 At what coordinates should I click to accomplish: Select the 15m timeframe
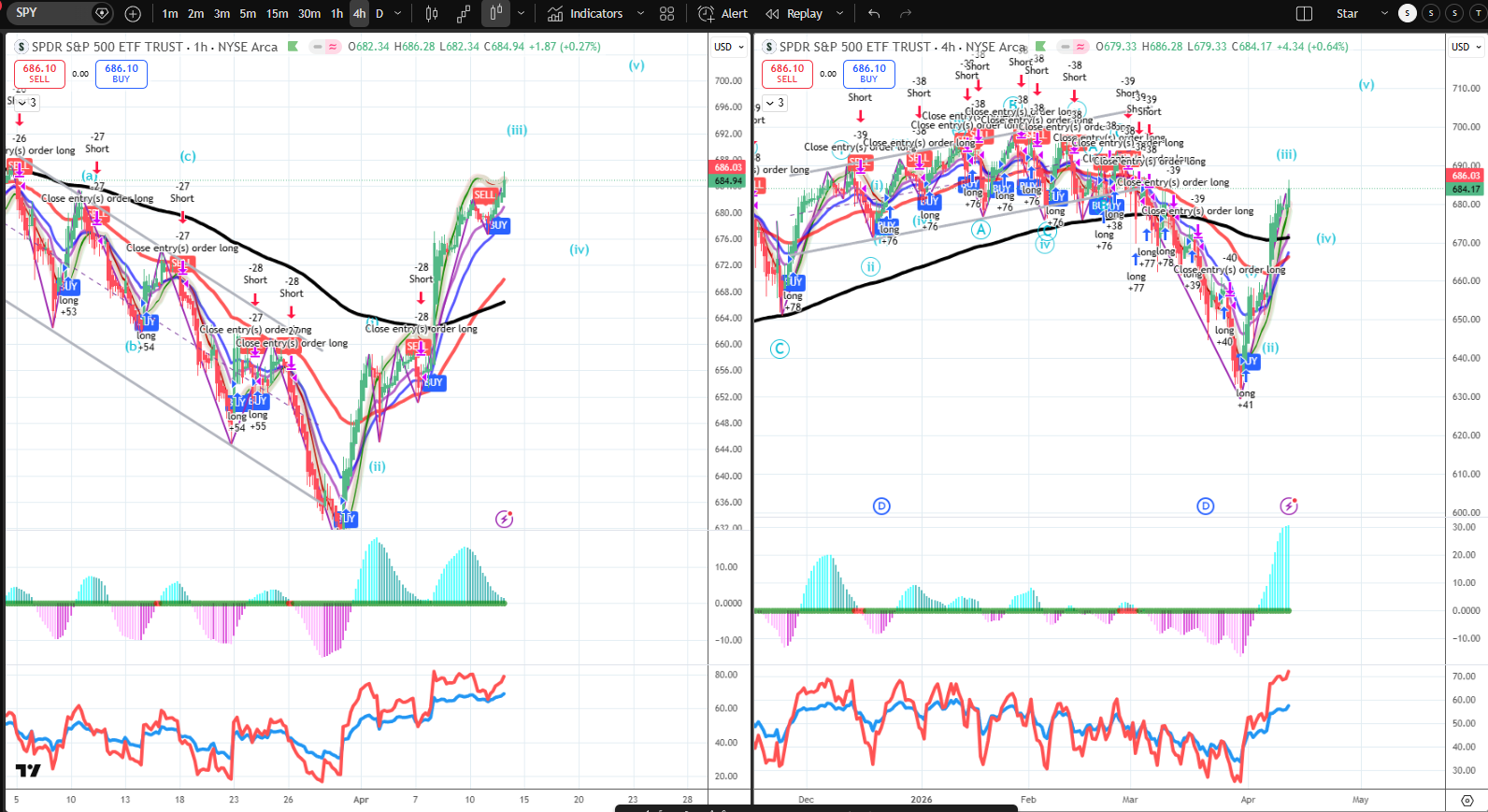(277, 14)
